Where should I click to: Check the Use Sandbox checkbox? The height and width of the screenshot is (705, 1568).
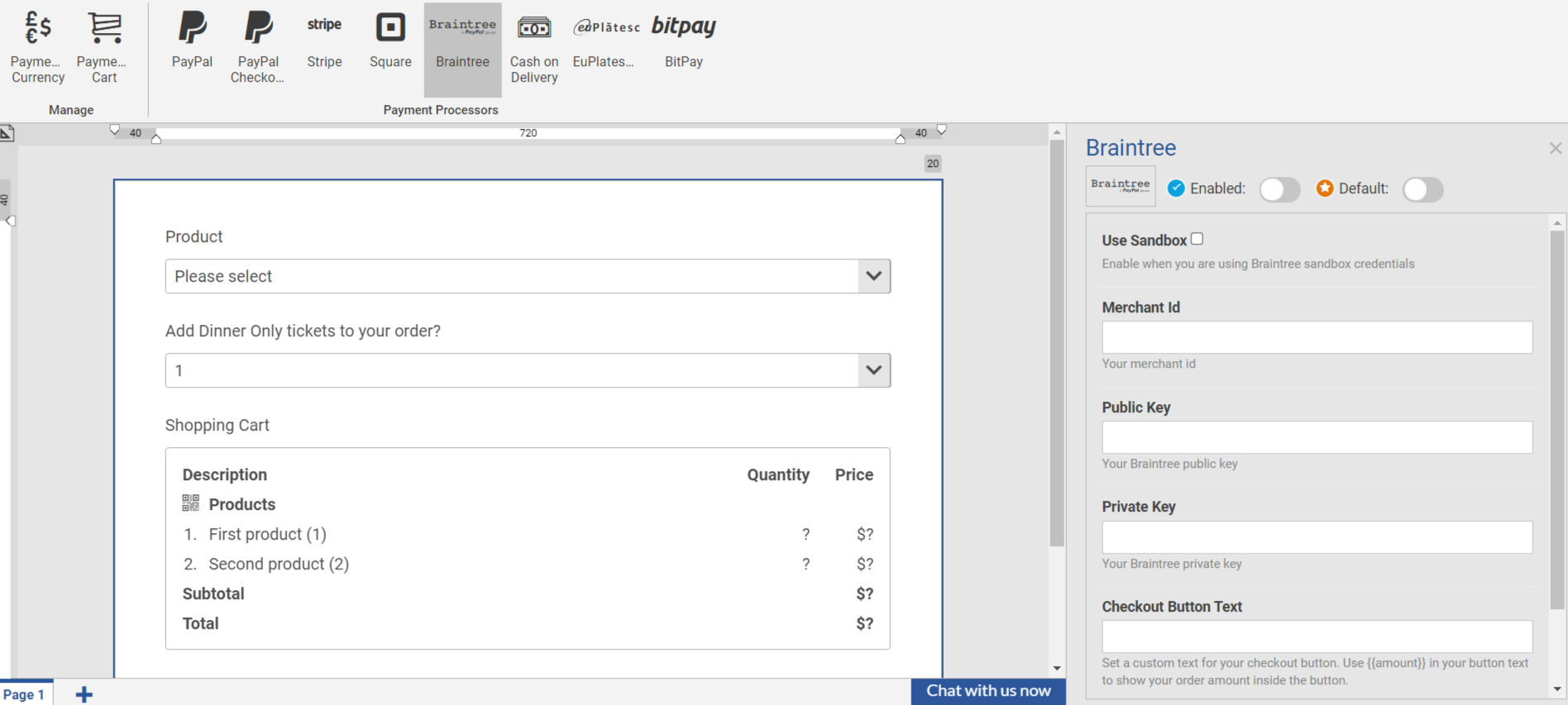(x=1197, y=240)
